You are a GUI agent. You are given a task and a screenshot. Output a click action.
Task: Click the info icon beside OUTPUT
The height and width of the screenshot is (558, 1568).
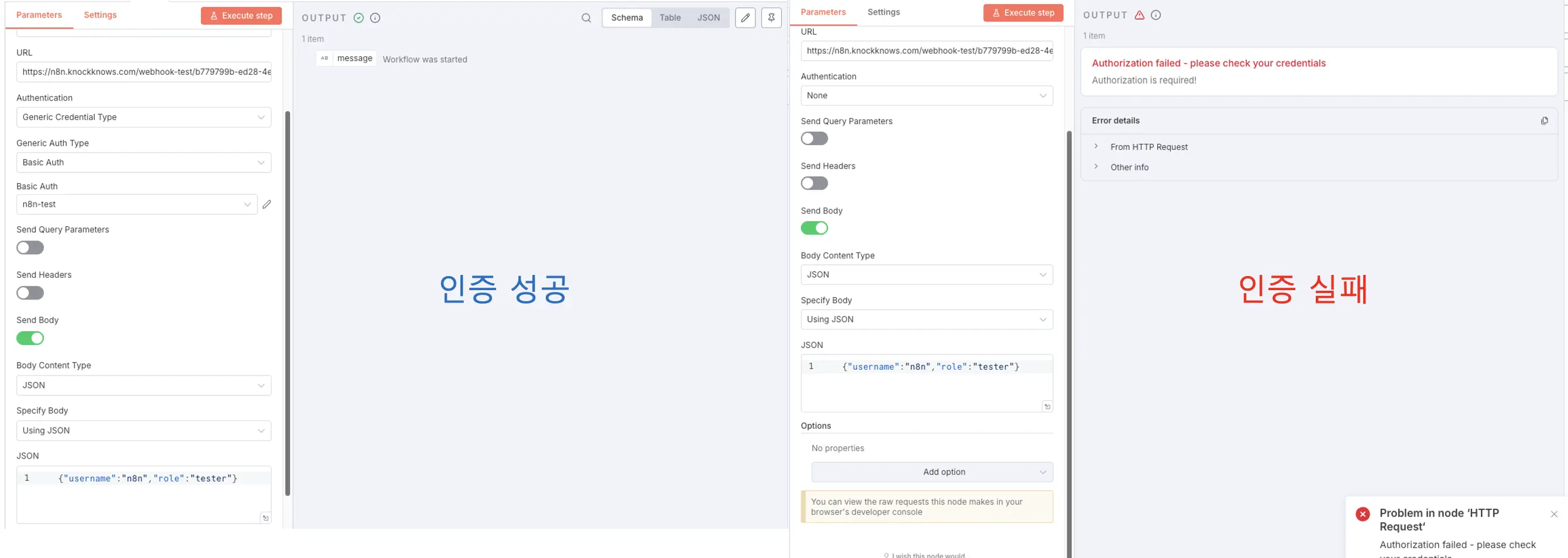click(x=375, y=18)
